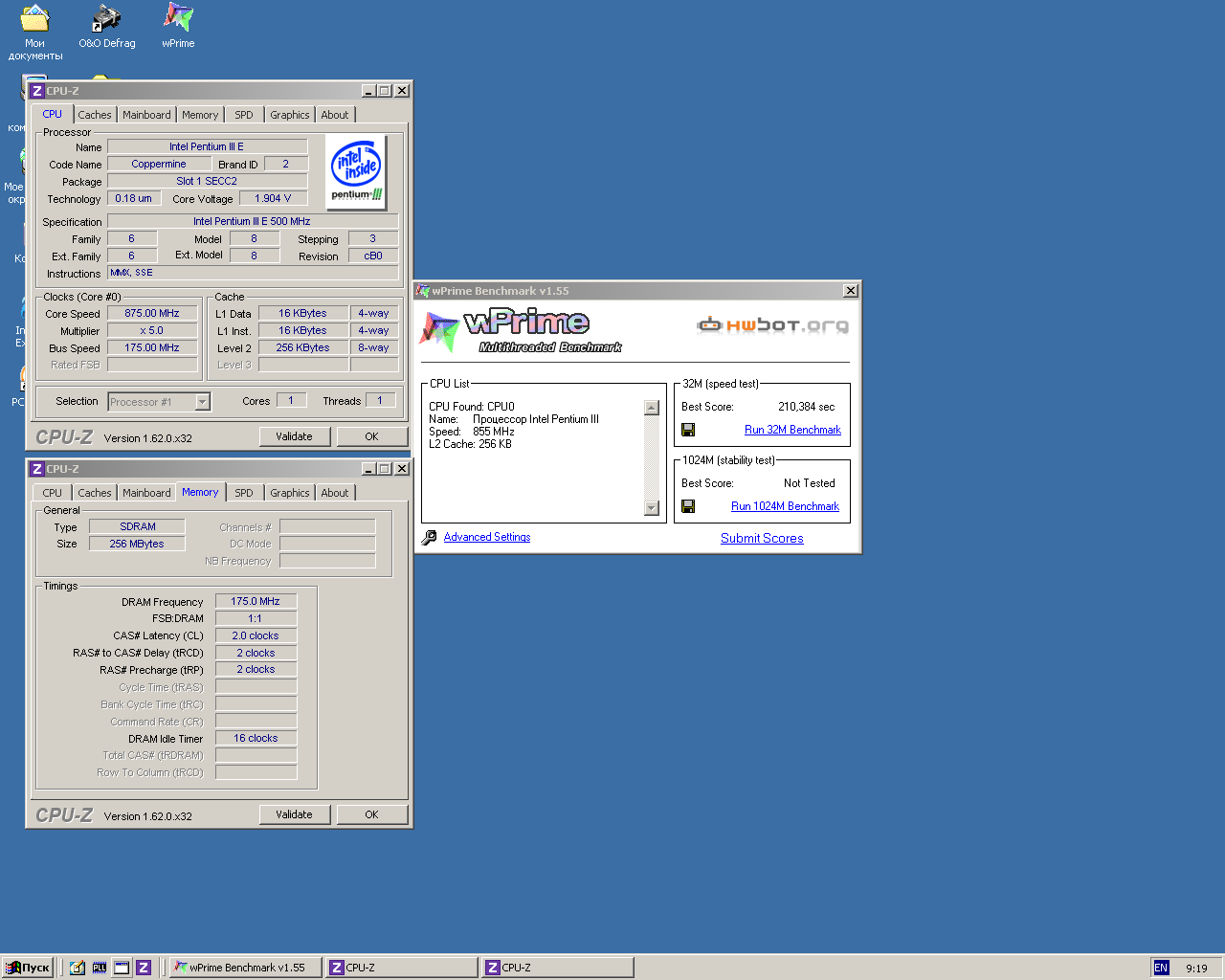Select SPD tab in lower CPU-Z window
The height and width of the screenshot is (980, 1225).
(x=244, y=493)
